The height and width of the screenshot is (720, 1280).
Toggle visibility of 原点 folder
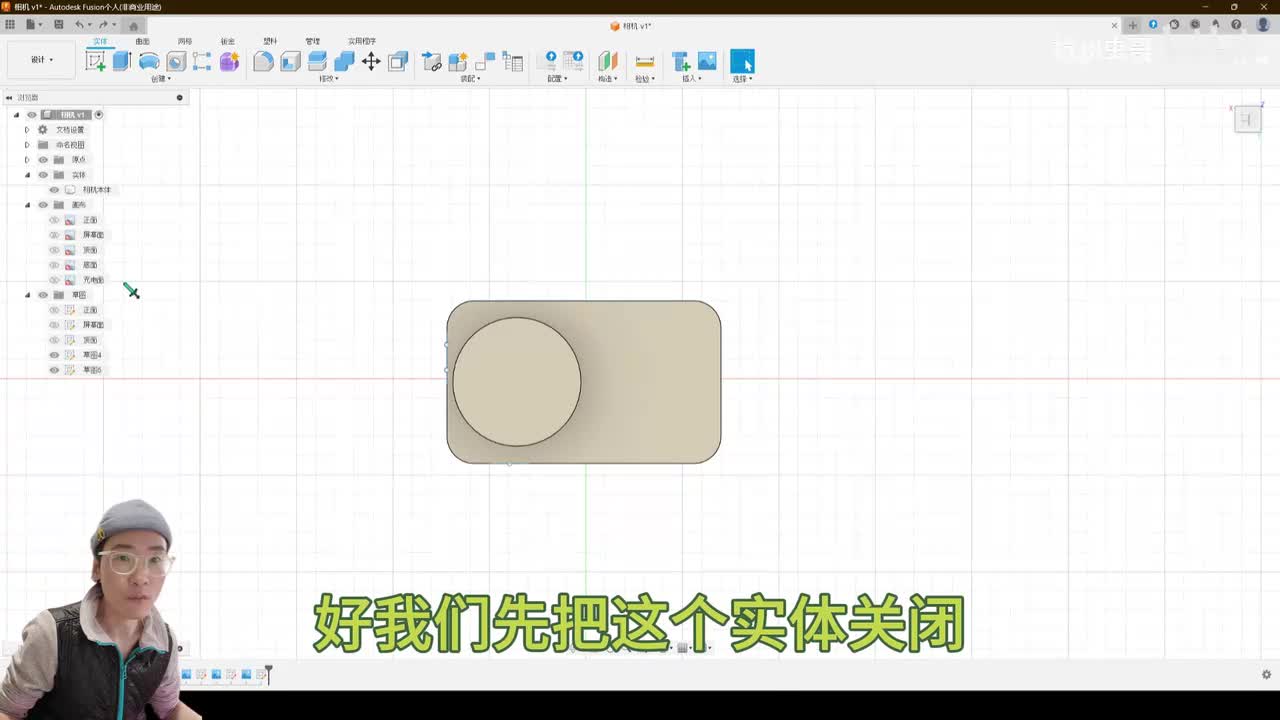(43, 160)
